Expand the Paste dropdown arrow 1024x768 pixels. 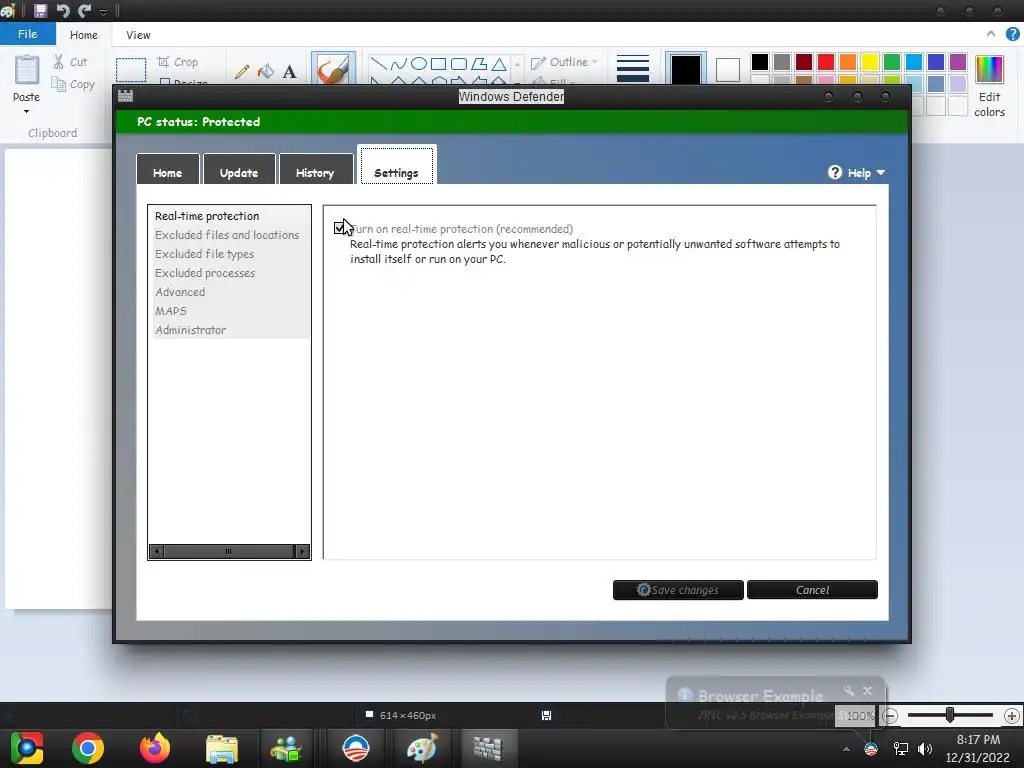click(26, 112)
